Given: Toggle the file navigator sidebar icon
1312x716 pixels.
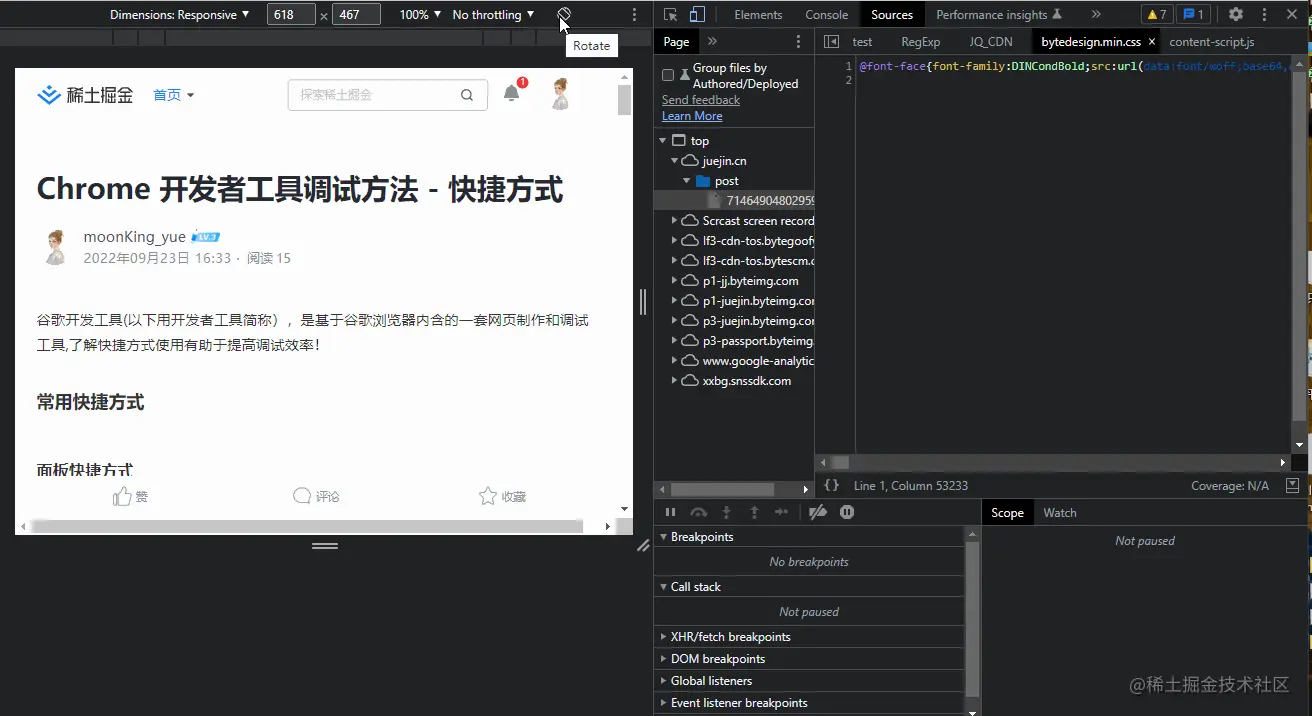Looking at the screenshot, I should 831,42.
